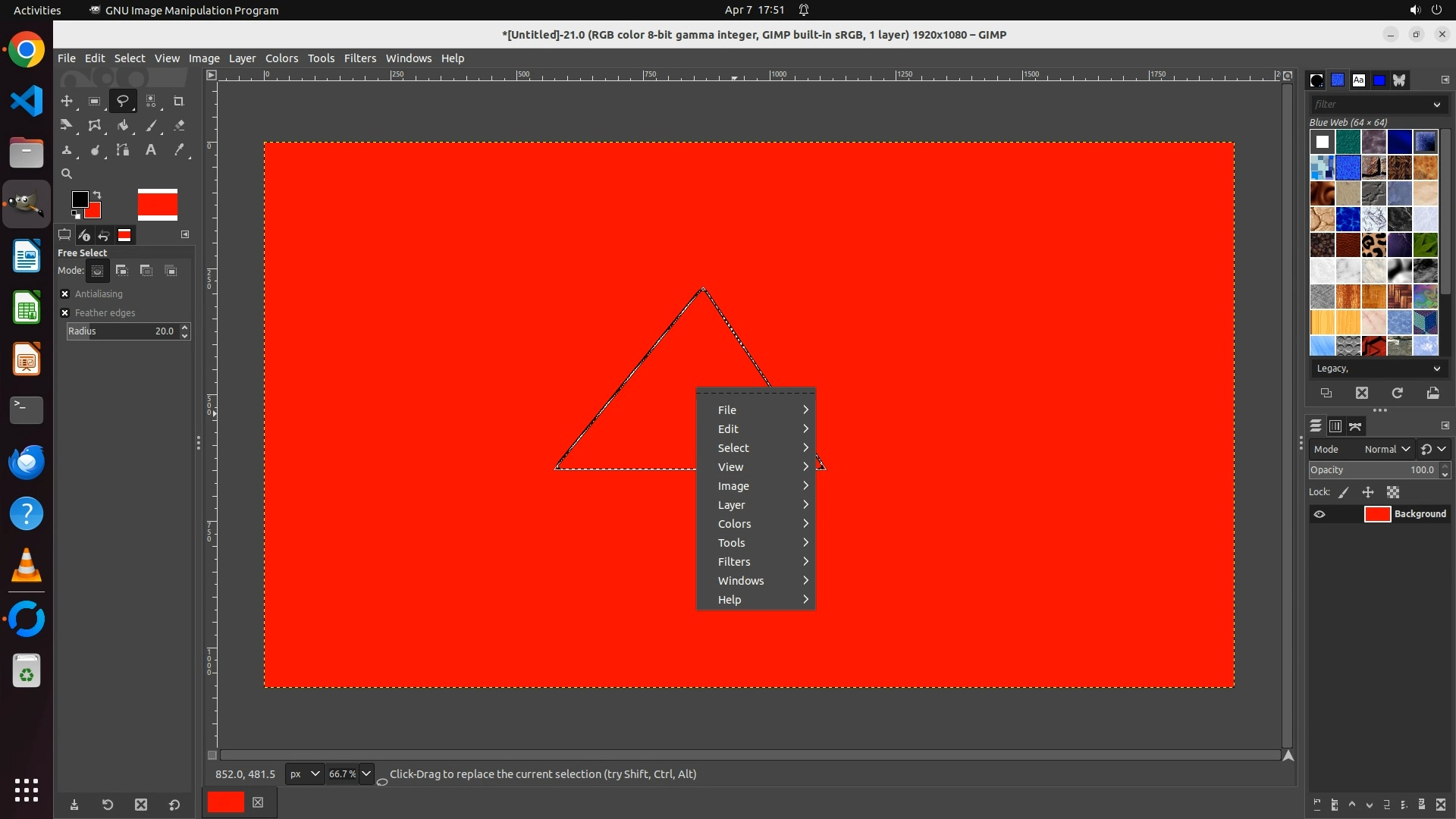Disable the Antialiasing checkbox

click(x=65, y=293)
